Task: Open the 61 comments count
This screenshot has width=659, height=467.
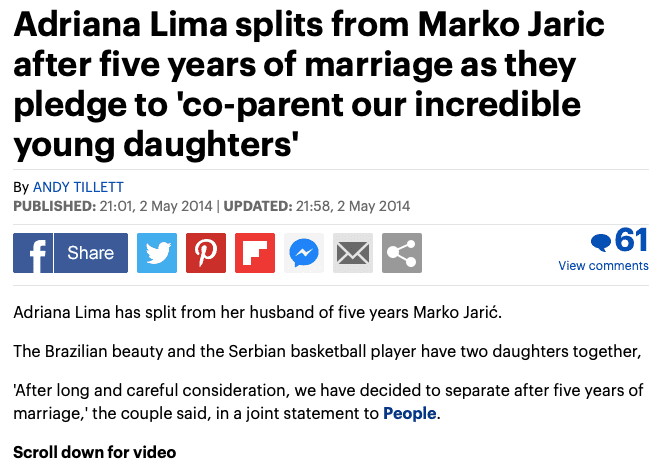Action: [x=631, y=240]
